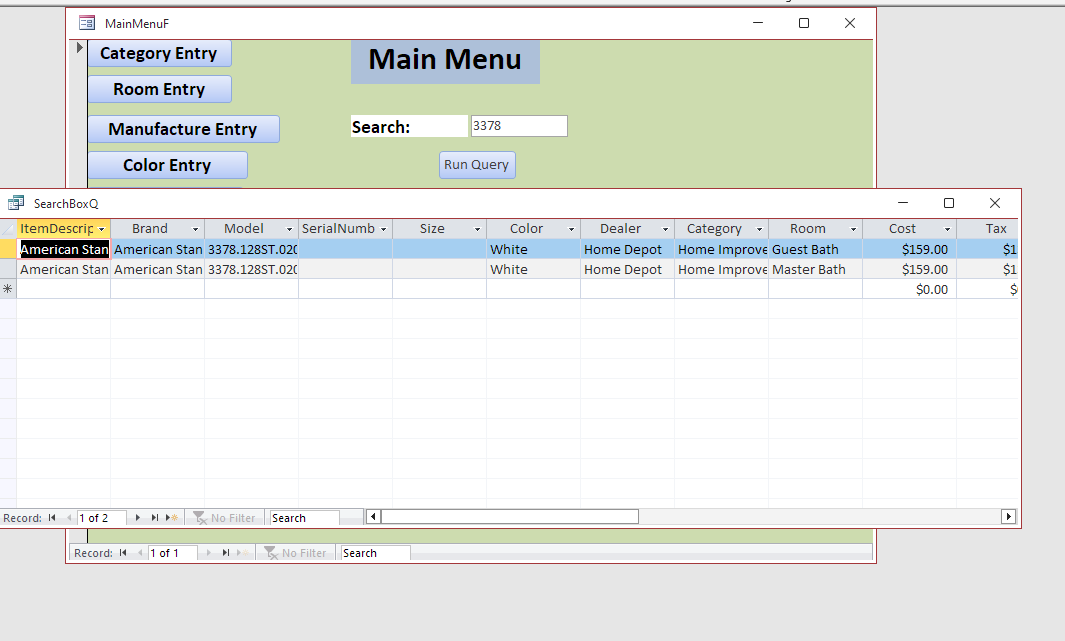The height and width of the screenshot is (641, 1065).
Task: Open the ItemDescrip column filter dropdown
Action: pos(102,230)
